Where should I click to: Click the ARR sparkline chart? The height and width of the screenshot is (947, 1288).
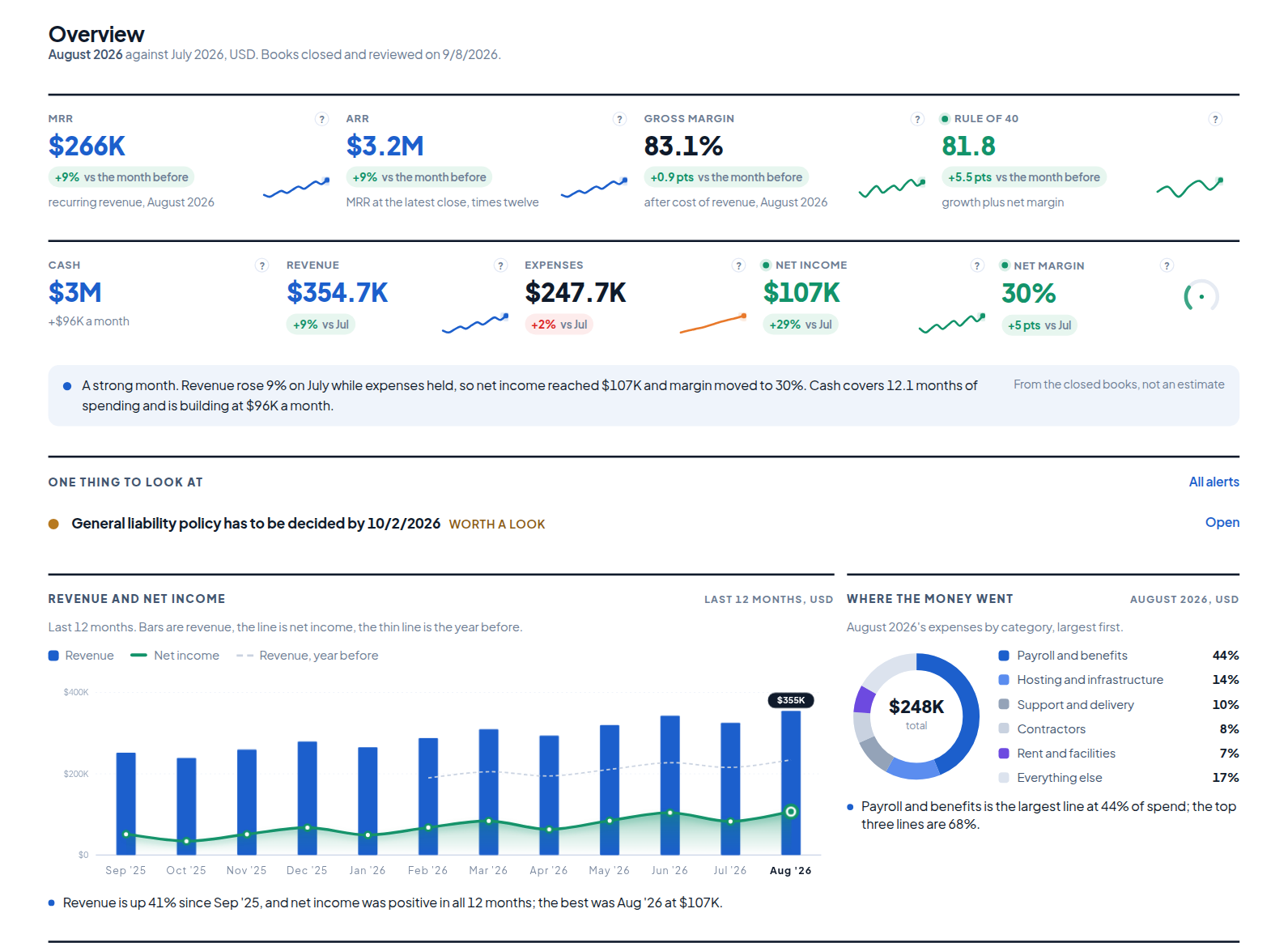click(594, 188)
